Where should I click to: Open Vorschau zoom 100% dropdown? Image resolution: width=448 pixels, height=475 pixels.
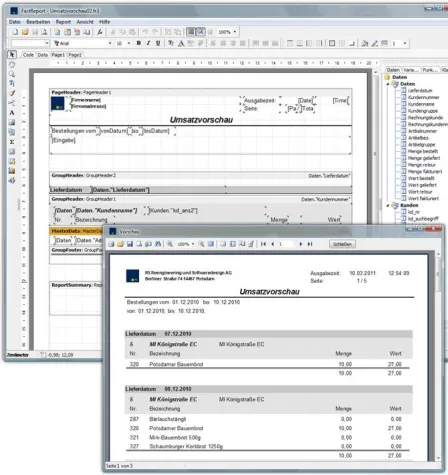[193, 244]
